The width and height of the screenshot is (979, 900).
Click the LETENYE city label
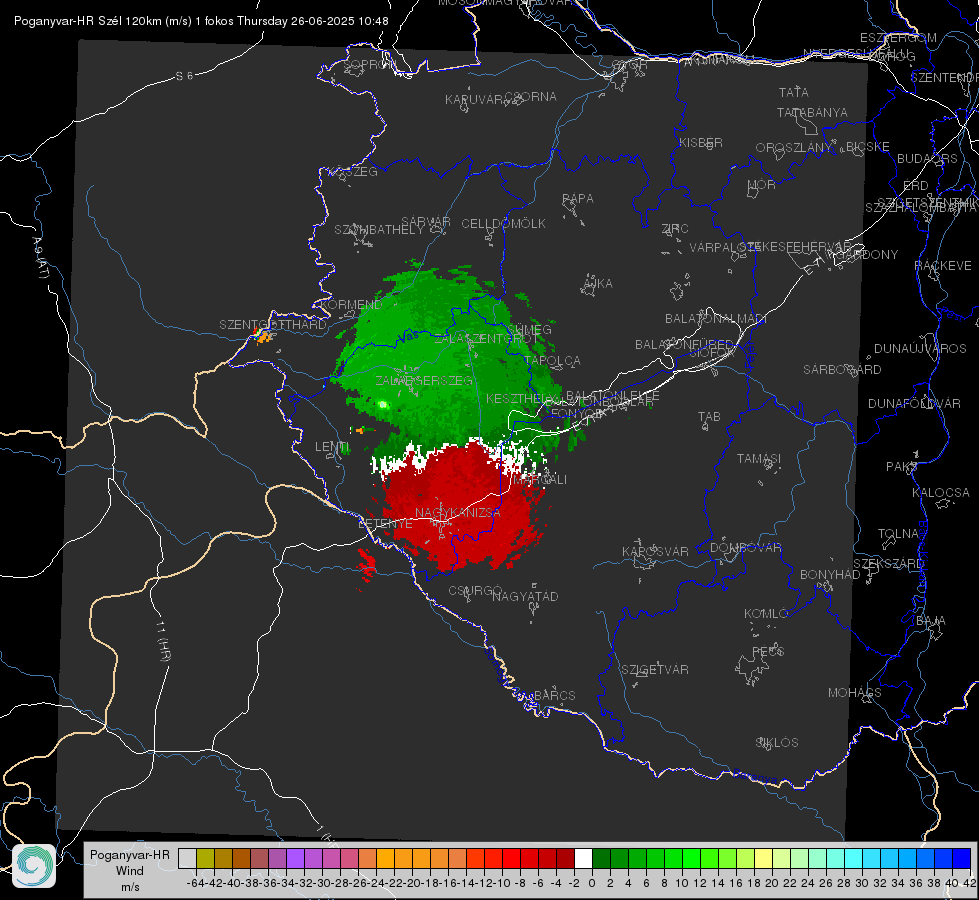pos(385,524)
